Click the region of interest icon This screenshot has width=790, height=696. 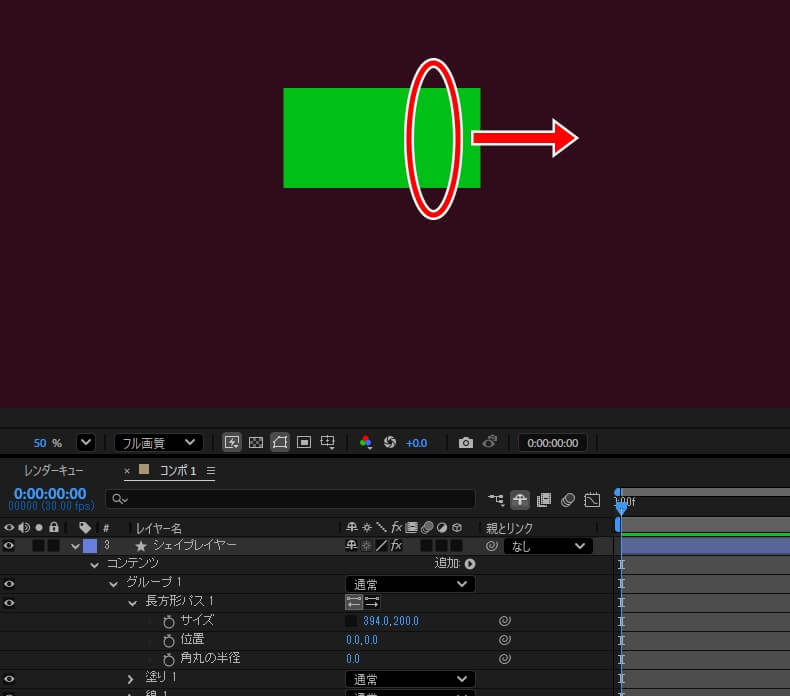point(304,442)
